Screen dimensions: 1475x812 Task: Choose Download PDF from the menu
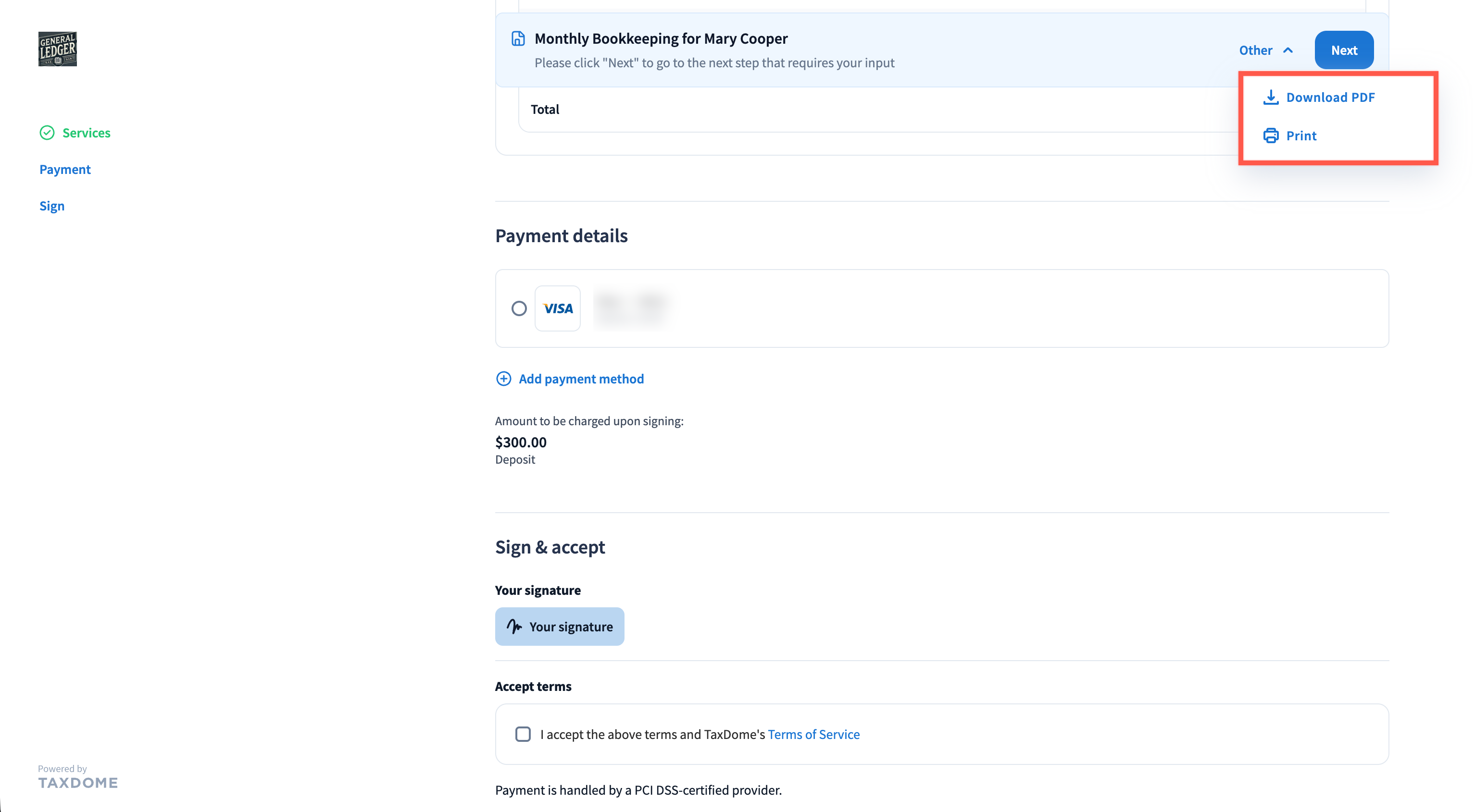[x=1319, y=97]
